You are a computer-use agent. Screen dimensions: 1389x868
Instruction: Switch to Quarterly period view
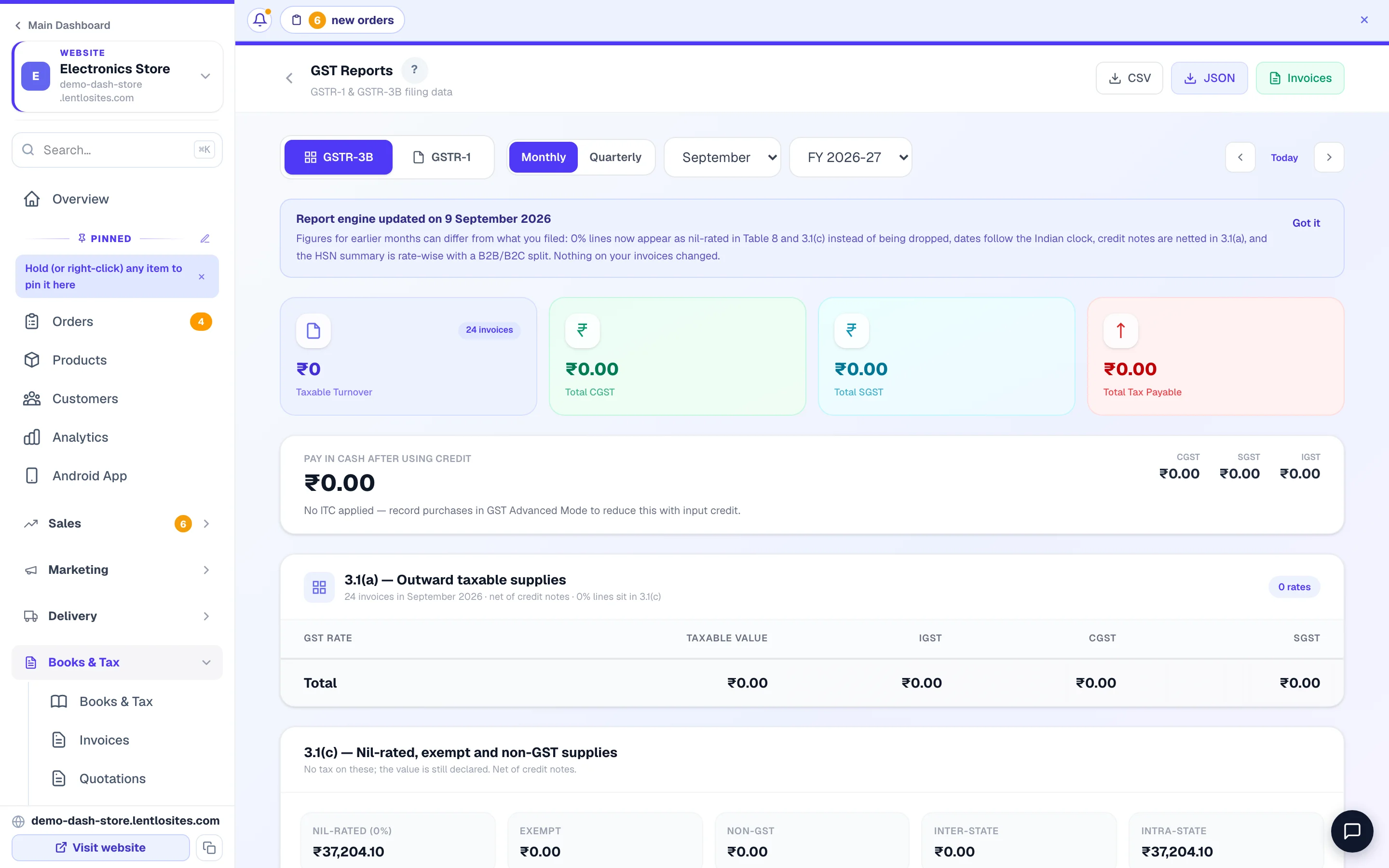coord(615,157)
